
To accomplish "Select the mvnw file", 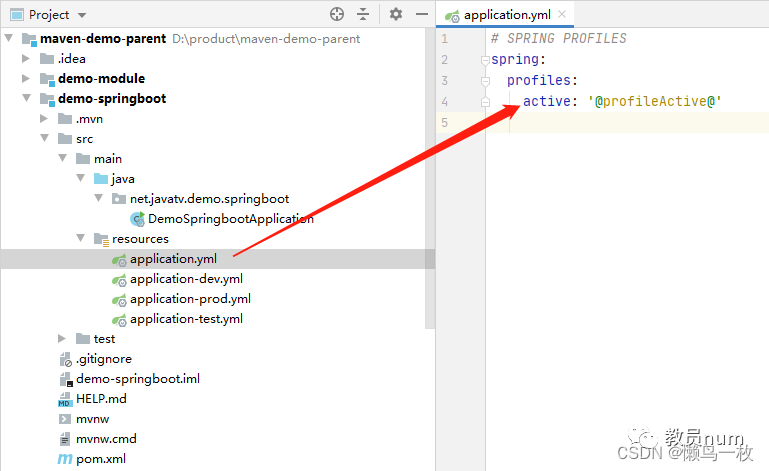I will pos(93,419).
